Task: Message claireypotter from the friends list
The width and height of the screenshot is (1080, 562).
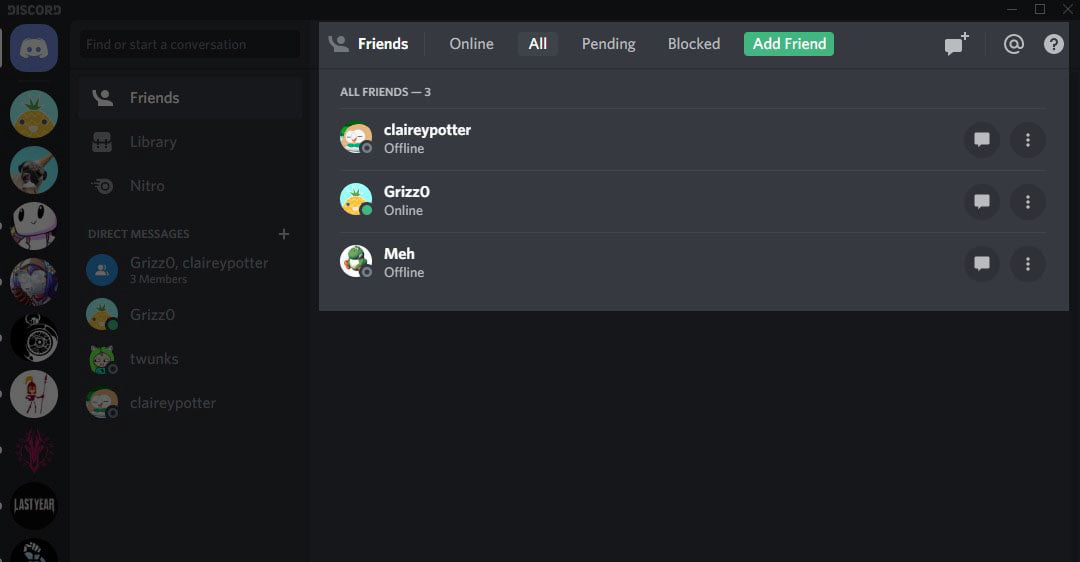Action: click(982, 140)
